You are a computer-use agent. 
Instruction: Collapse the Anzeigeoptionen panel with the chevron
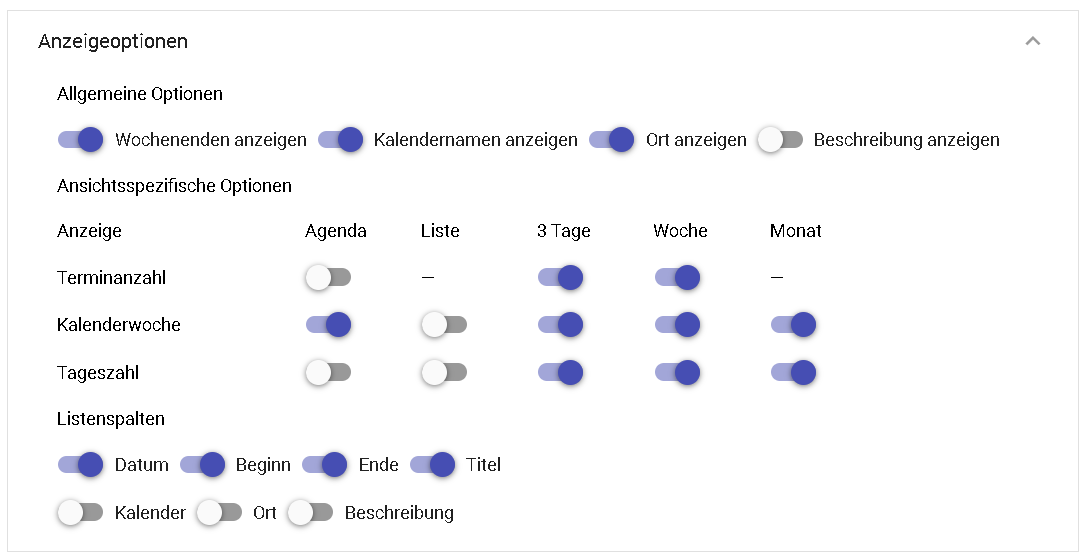click(x=1033, y=42)
